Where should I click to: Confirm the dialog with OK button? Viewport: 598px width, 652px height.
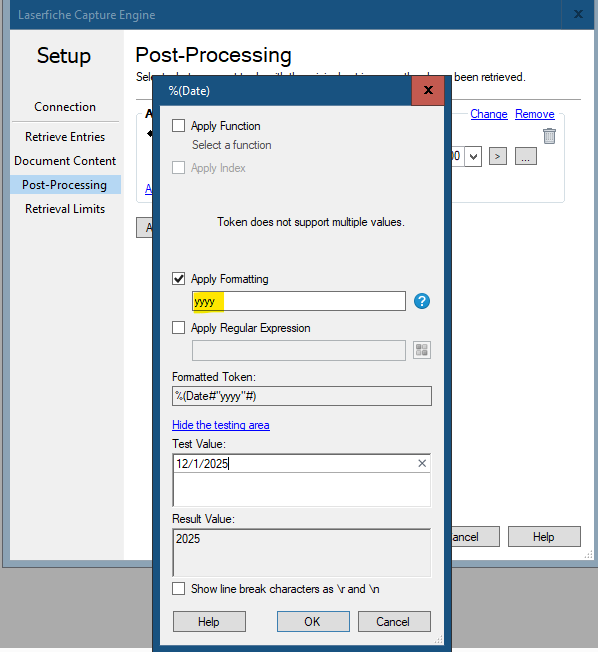(x=313, y=622)
